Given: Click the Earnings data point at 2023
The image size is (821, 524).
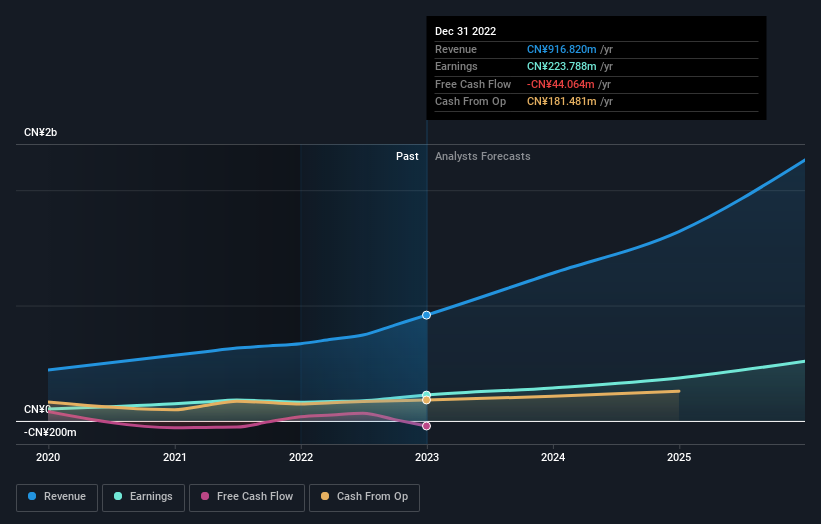Looking at the screenshot, I should coord(426,395).
